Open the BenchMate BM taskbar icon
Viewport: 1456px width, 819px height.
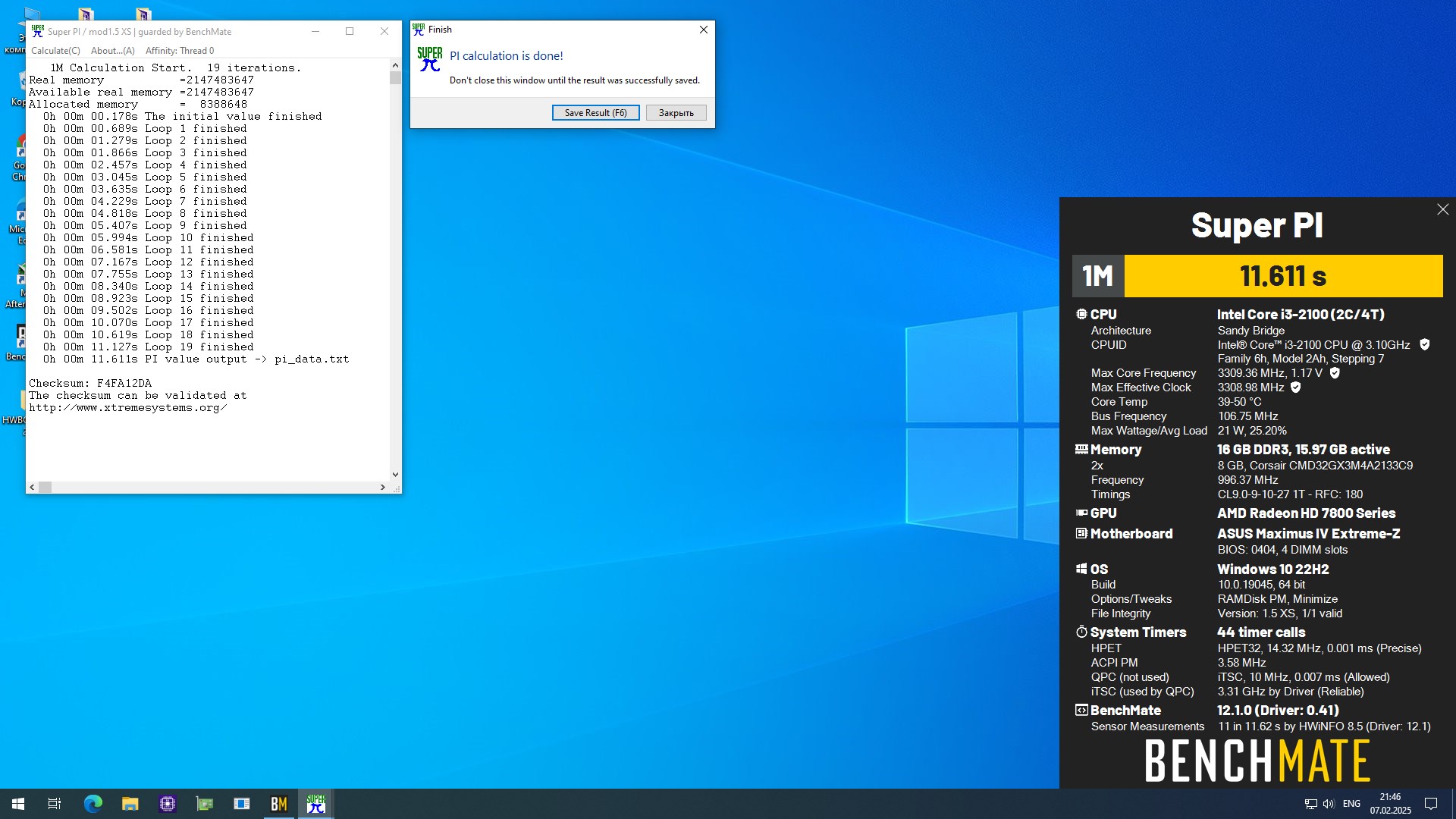click(279, 804)
